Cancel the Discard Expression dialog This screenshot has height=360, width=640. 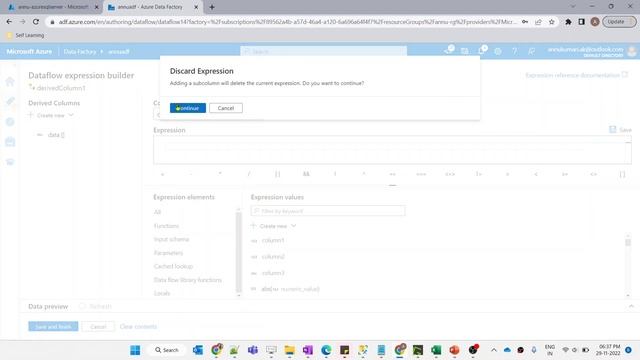(x=226, y=108)
